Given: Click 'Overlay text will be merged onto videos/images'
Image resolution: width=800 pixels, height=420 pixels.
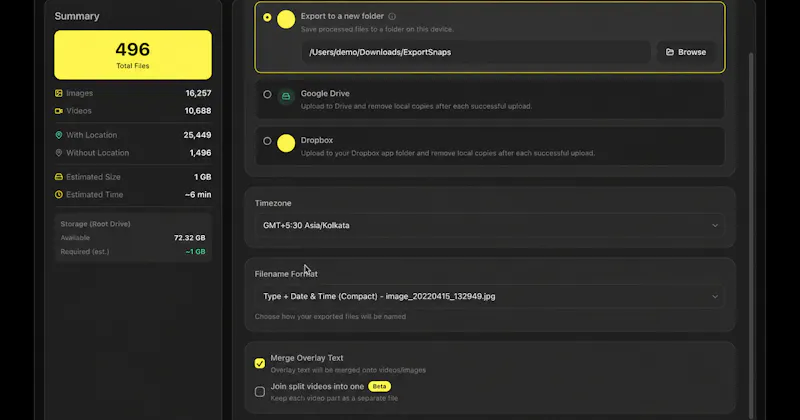Looking at the screenshot, I should [x=348, y=370].
